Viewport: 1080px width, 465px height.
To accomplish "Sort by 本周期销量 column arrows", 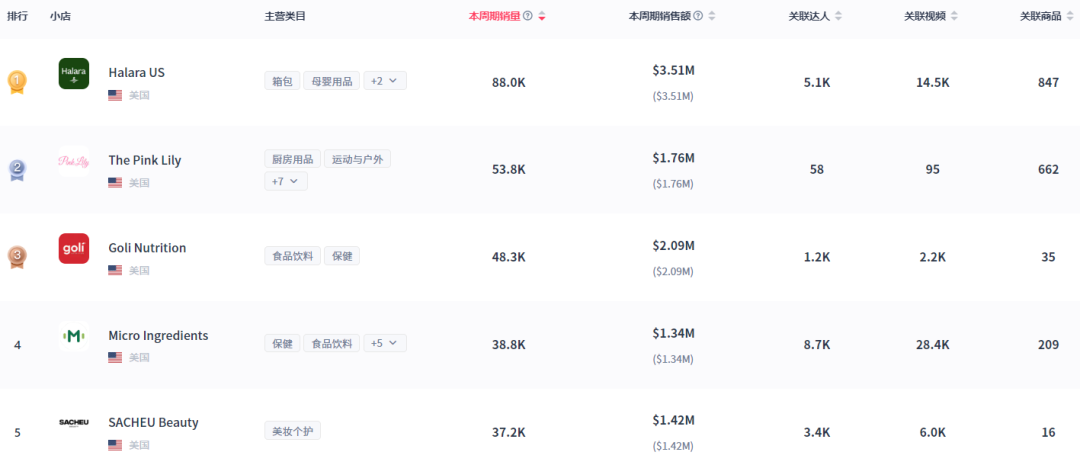I will (x=542, y=16).
